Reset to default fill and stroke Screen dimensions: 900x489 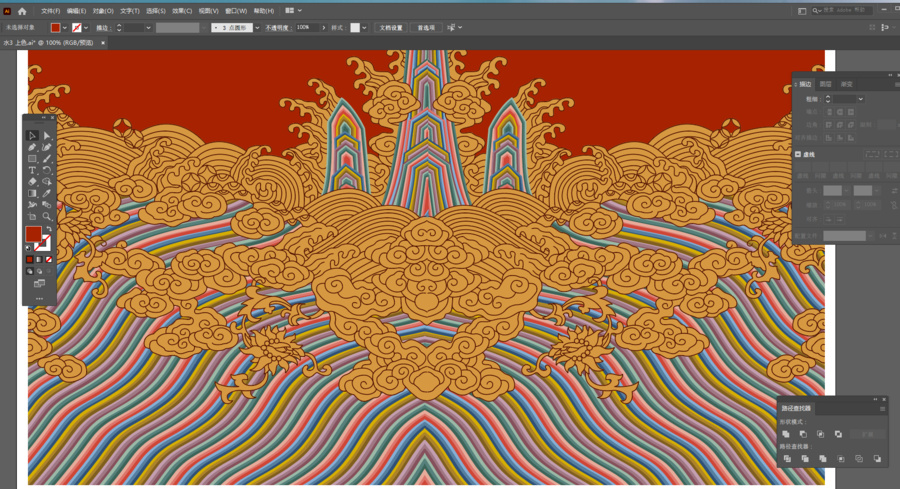pyautogui.click(x=28, y=248)
